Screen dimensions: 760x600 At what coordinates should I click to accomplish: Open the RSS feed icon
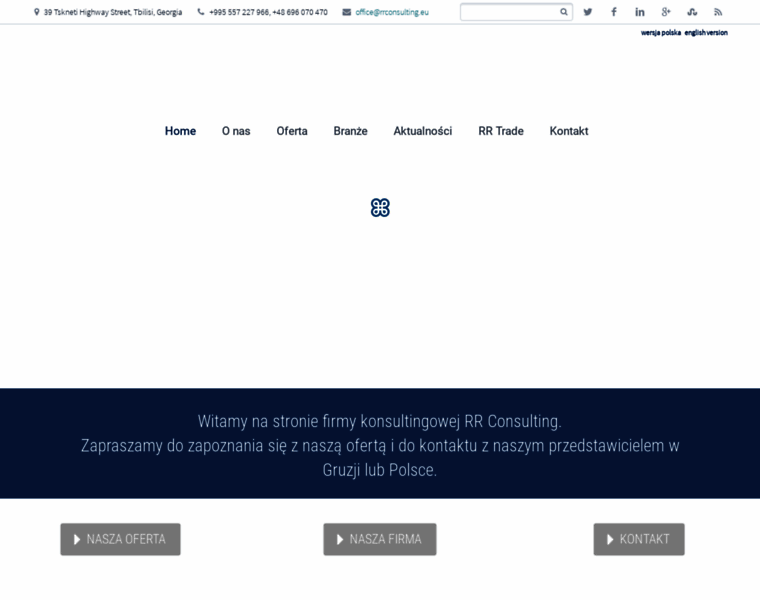(x=718, y=12)
